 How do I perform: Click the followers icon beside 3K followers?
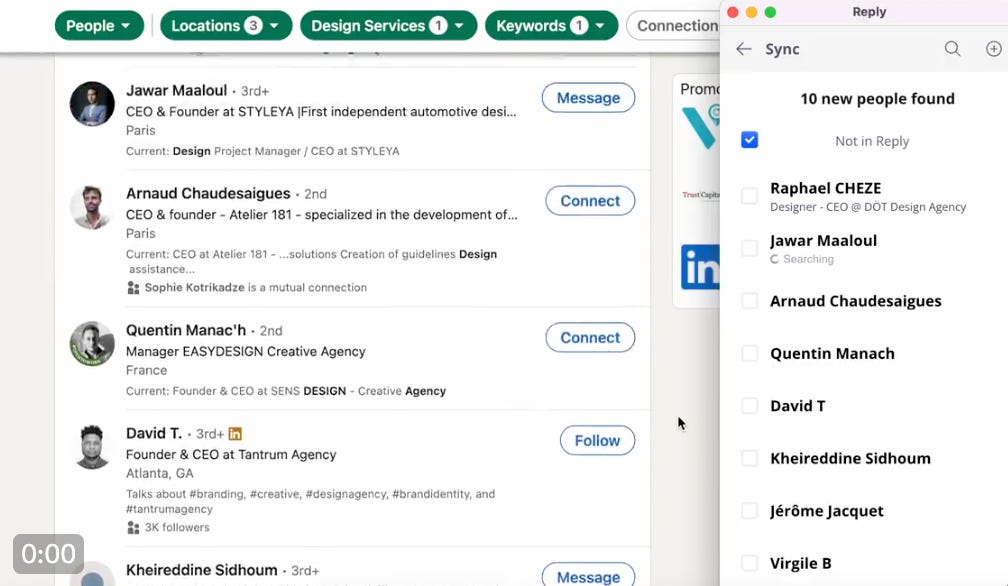pos(133,528)
